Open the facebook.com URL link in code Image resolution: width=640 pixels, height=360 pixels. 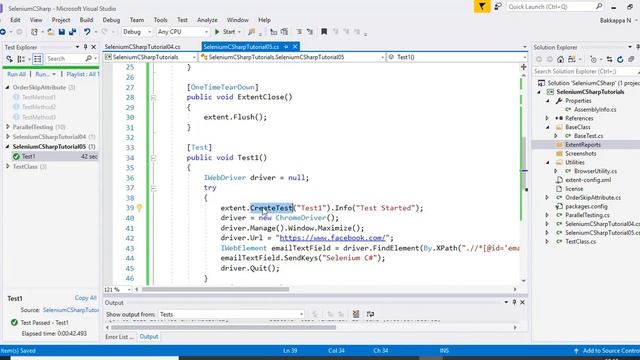[332, 238]
